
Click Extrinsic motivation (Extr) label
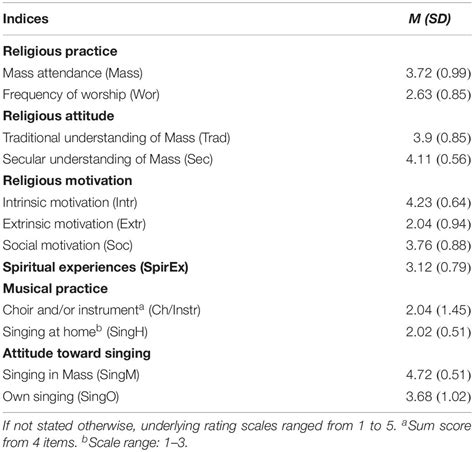[x=74, y=224]
